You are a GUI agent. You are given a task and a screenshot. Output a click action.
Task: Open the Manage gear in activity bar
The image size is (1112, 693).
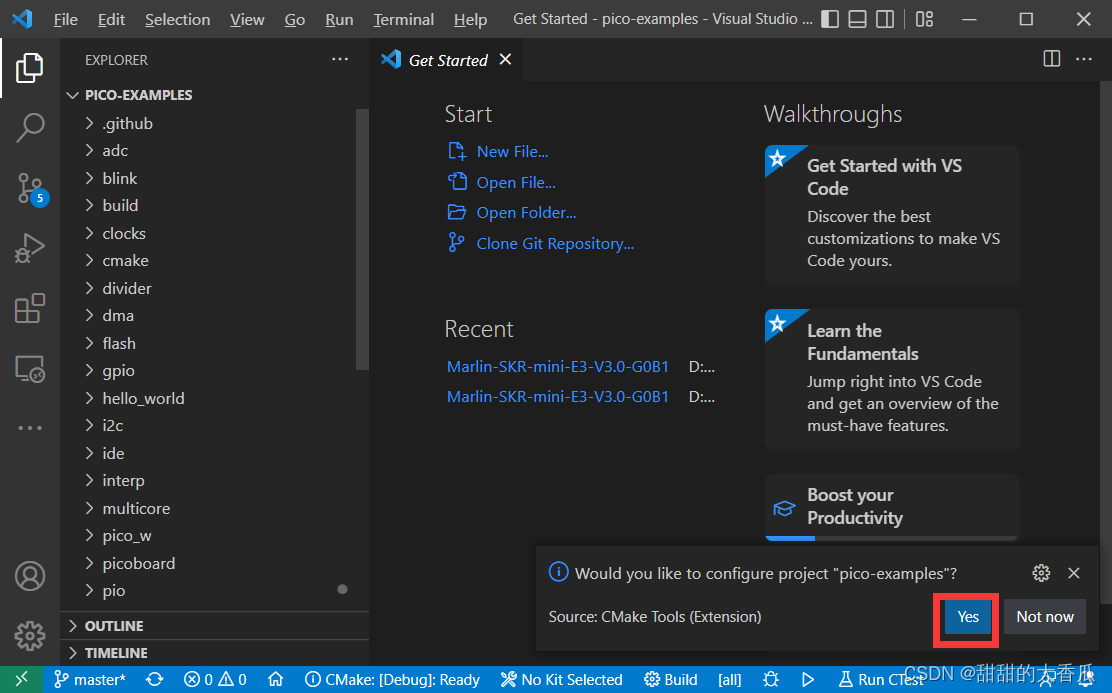click(x=30, y=636)
